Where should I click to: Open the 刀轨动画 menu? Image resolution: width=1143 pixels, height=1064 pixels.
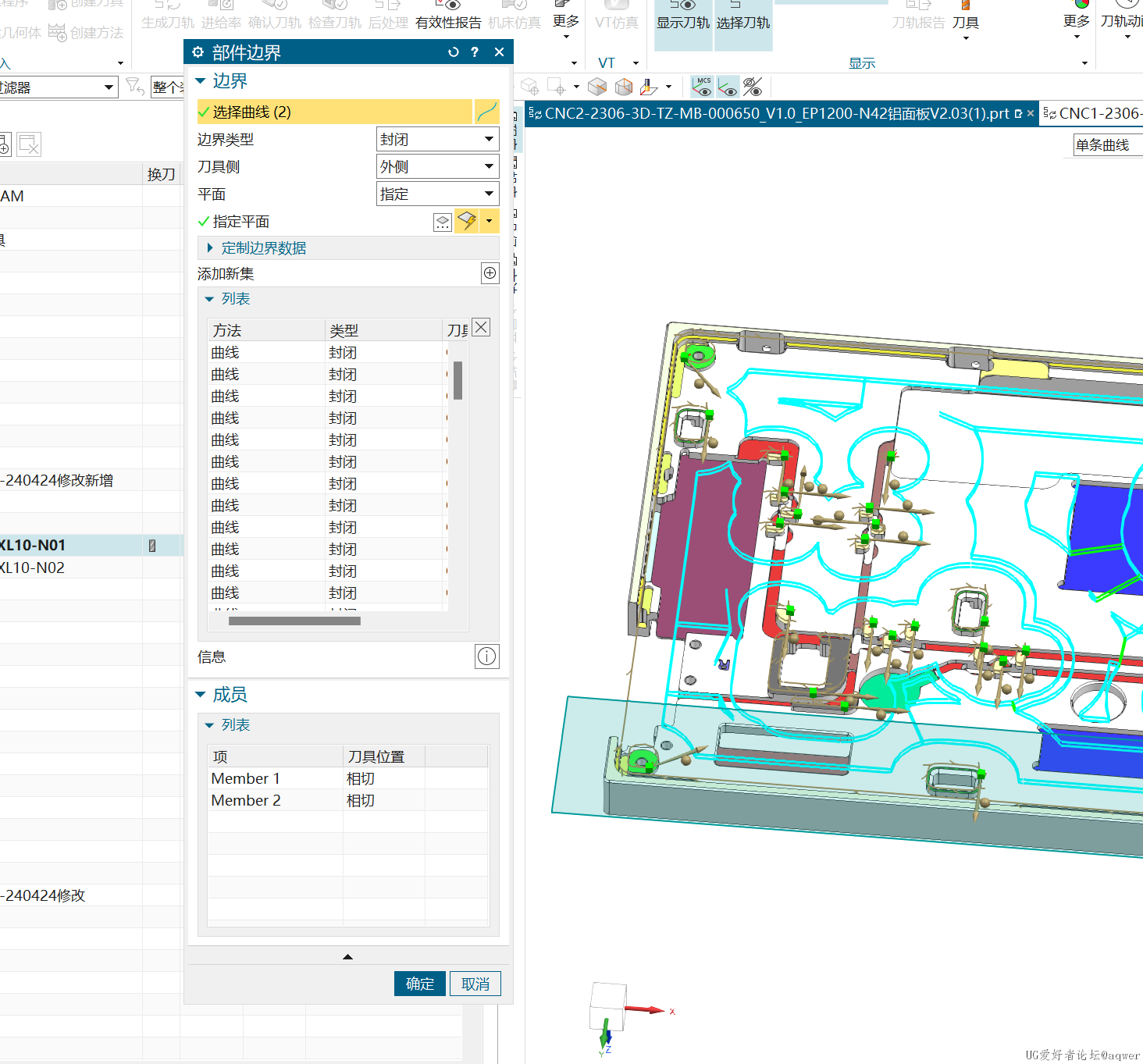click(x=1122, y=23)
